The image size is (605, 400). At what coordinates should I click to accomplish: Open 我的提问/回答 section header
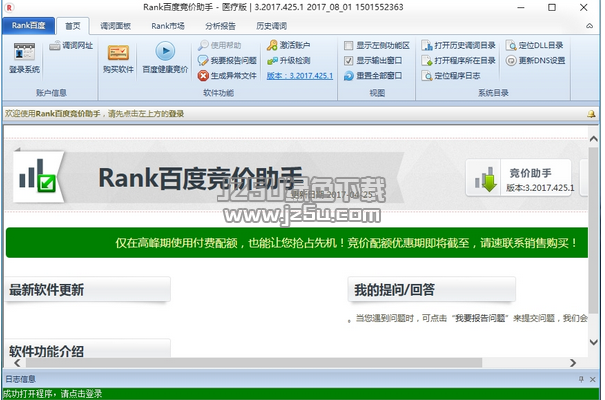[431, 289]
